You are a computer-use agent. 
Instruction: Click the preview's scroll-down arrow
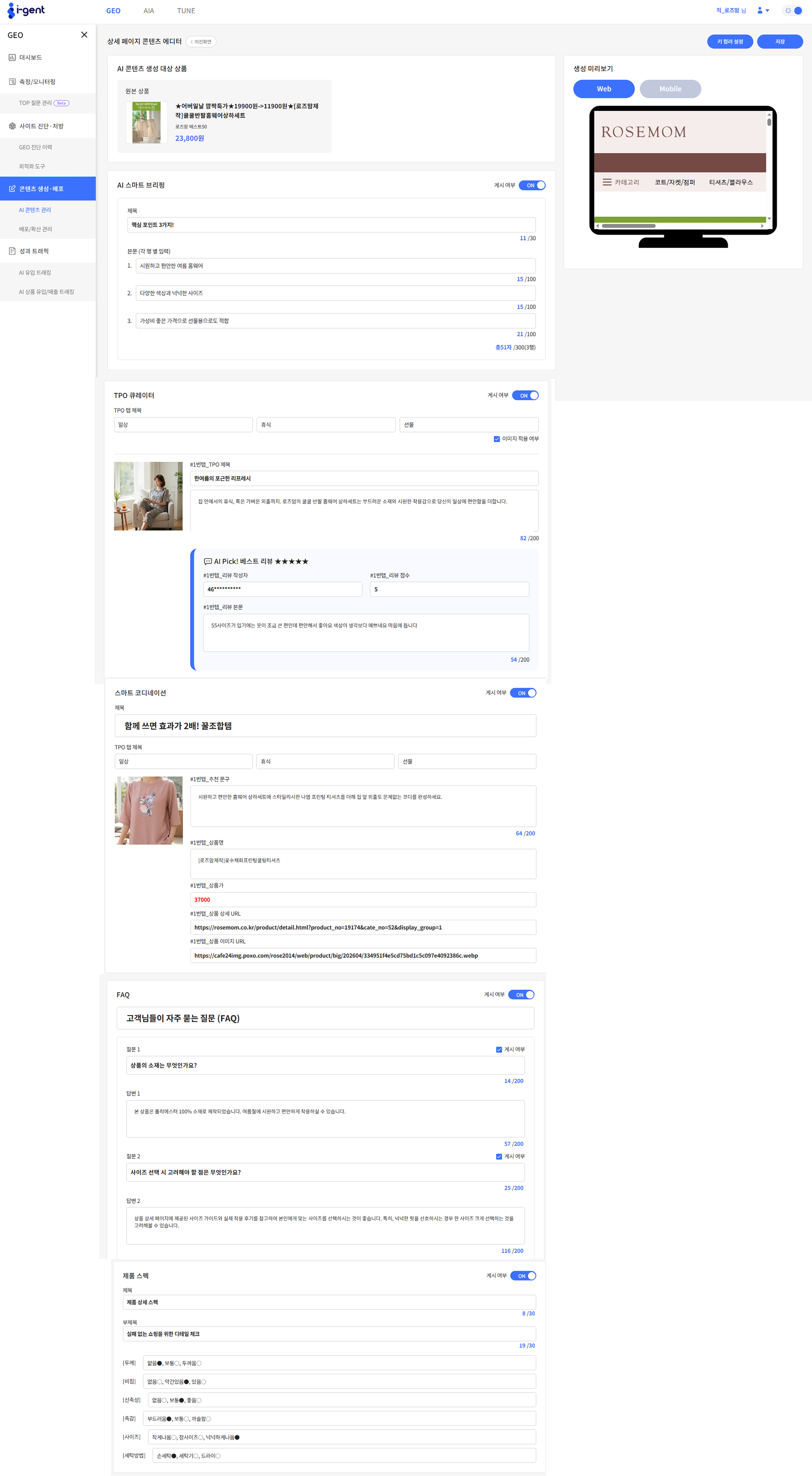pos(769,218)
